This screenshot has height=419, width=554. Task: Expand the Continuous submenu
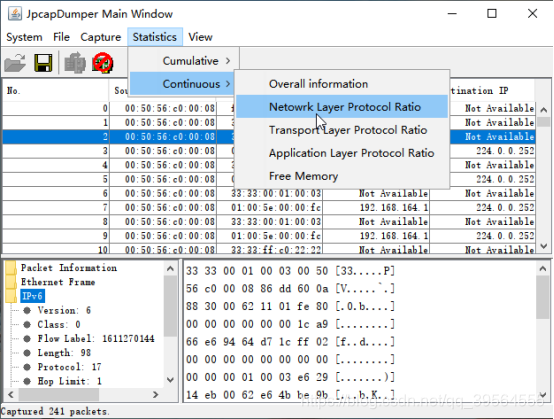point(182,84)
